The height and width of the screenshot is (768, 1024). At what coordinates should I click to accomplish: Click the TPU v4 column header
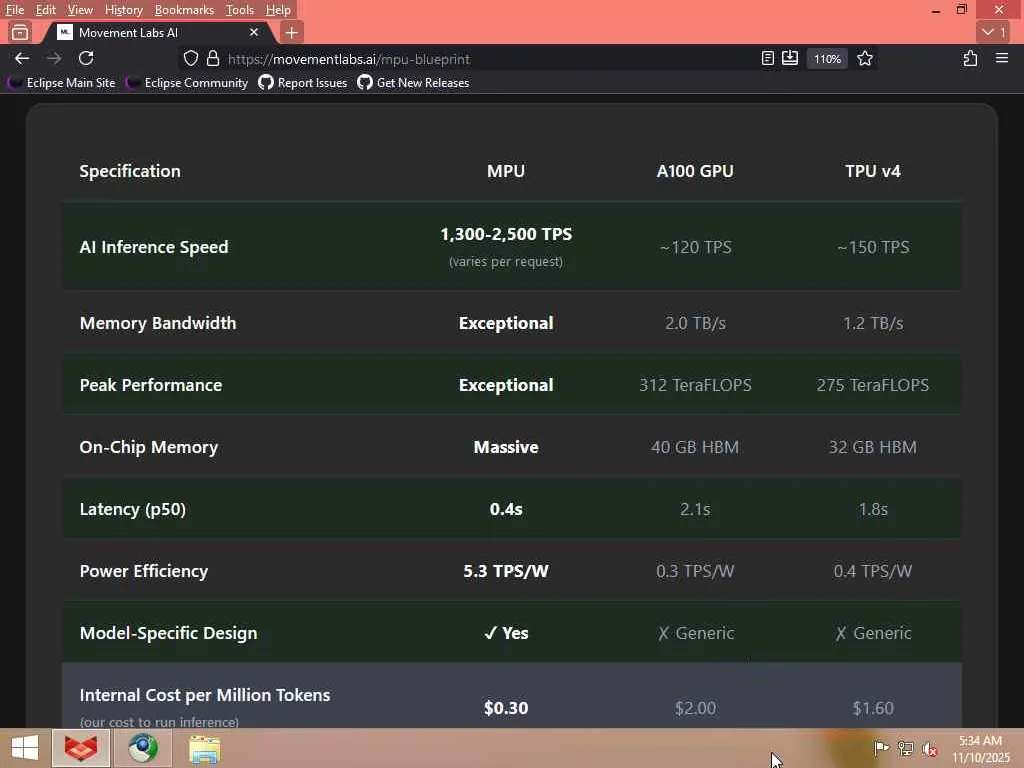[x=872, y=171]
